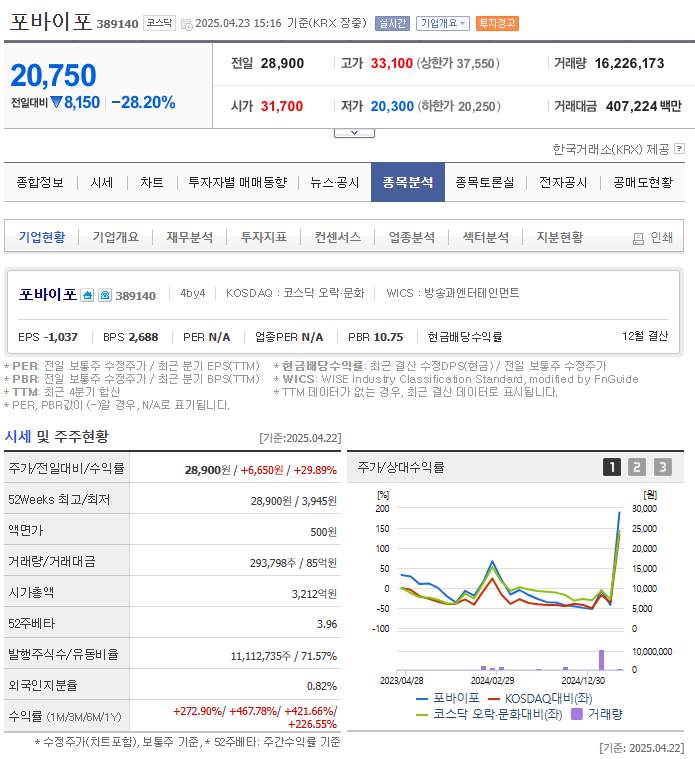Click the 시가 31,700 value

(x=282, y=106)
